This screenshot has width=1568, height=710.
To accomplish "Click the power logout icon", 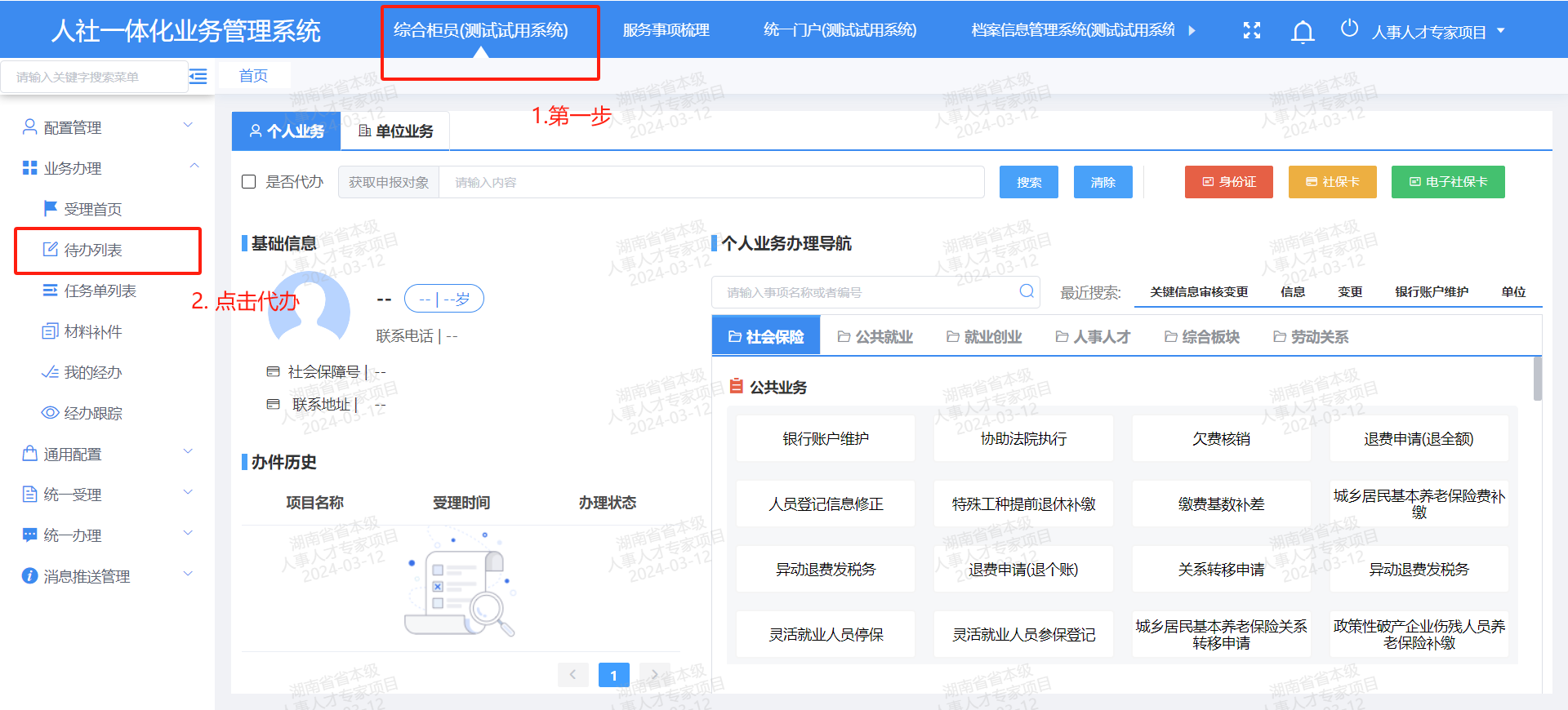I will coord(1349,29).
